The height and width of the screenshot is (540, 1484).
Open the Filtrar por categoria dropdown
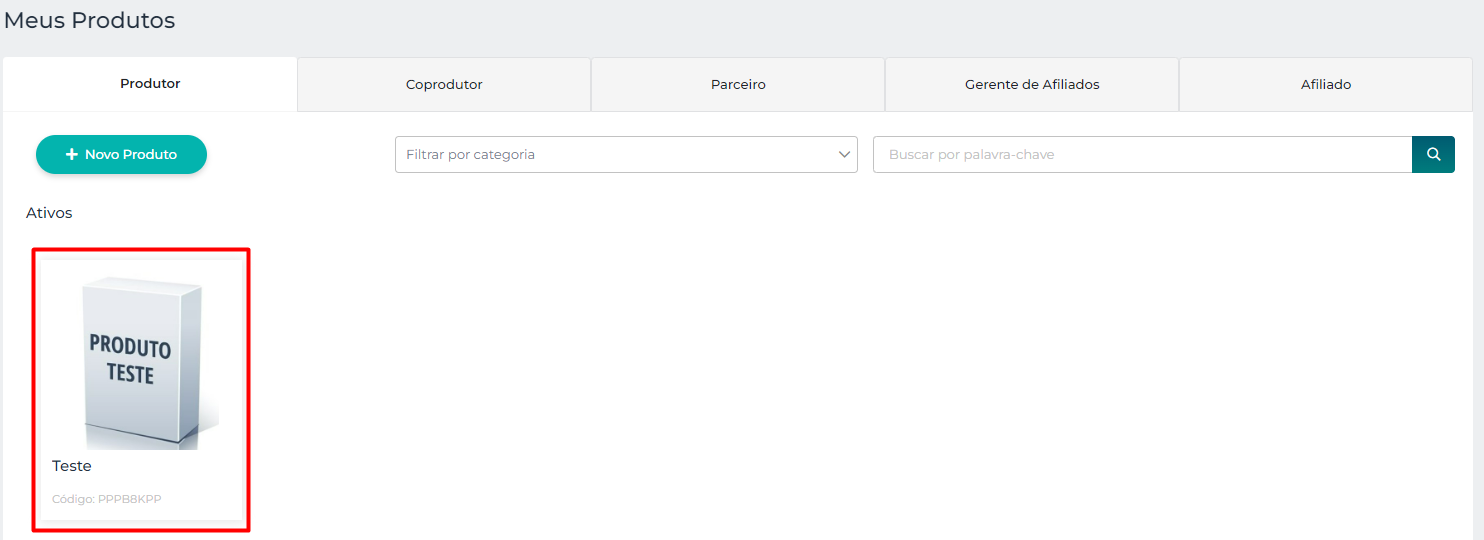tap(626, 154)
